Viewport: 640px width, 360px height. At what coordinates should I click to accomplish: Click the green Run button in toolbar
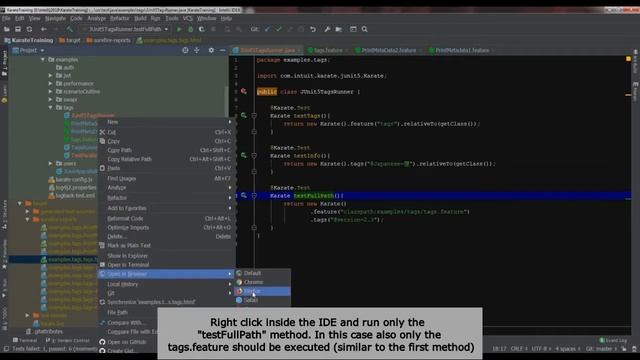(179, 29)
